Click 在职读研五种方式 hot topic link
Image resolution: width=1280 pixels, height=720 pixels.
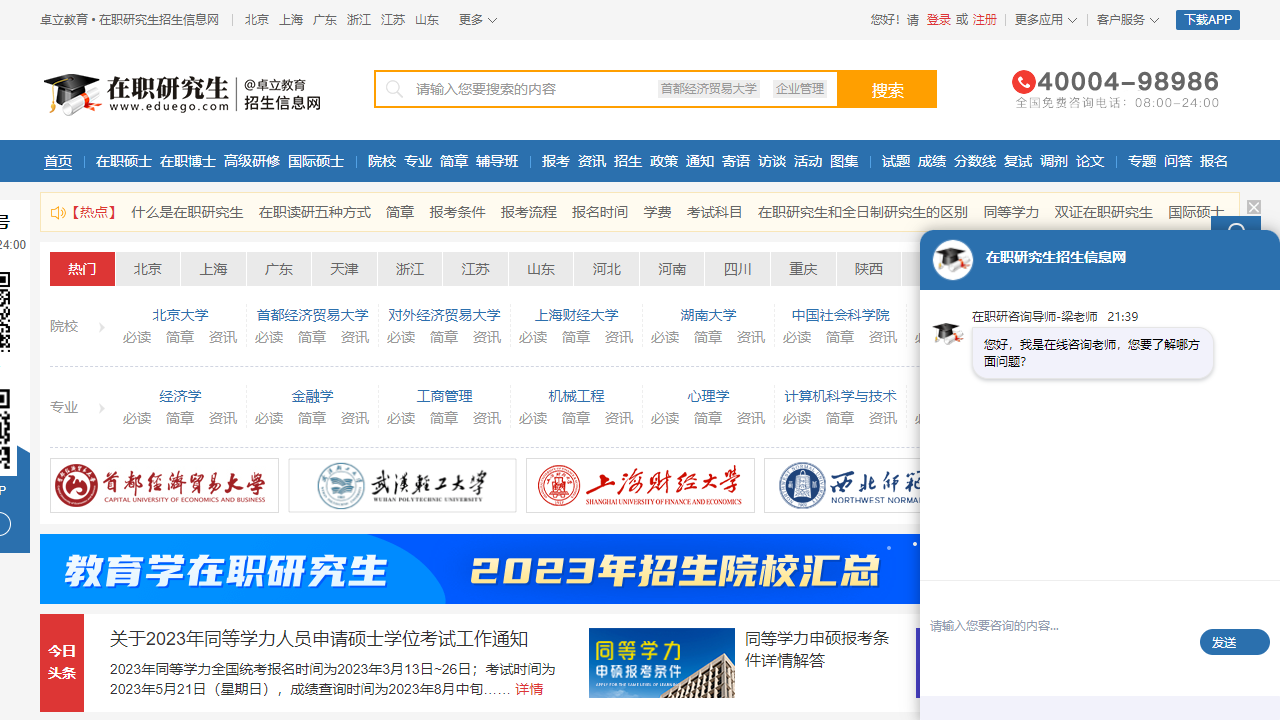coord(315,213)
